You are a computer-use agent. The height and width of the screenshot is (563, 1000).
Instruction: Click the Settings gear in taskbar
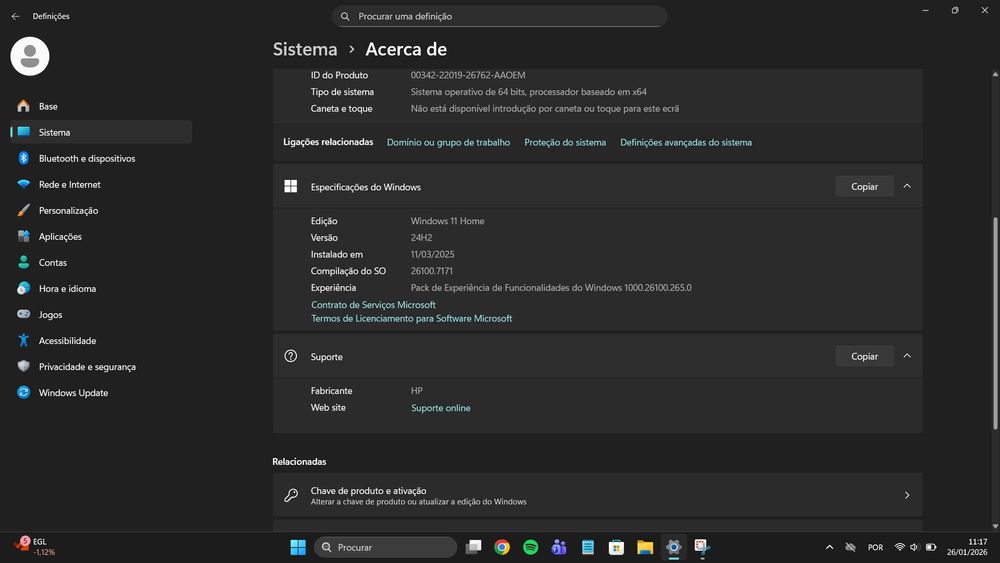click(673, 547)
